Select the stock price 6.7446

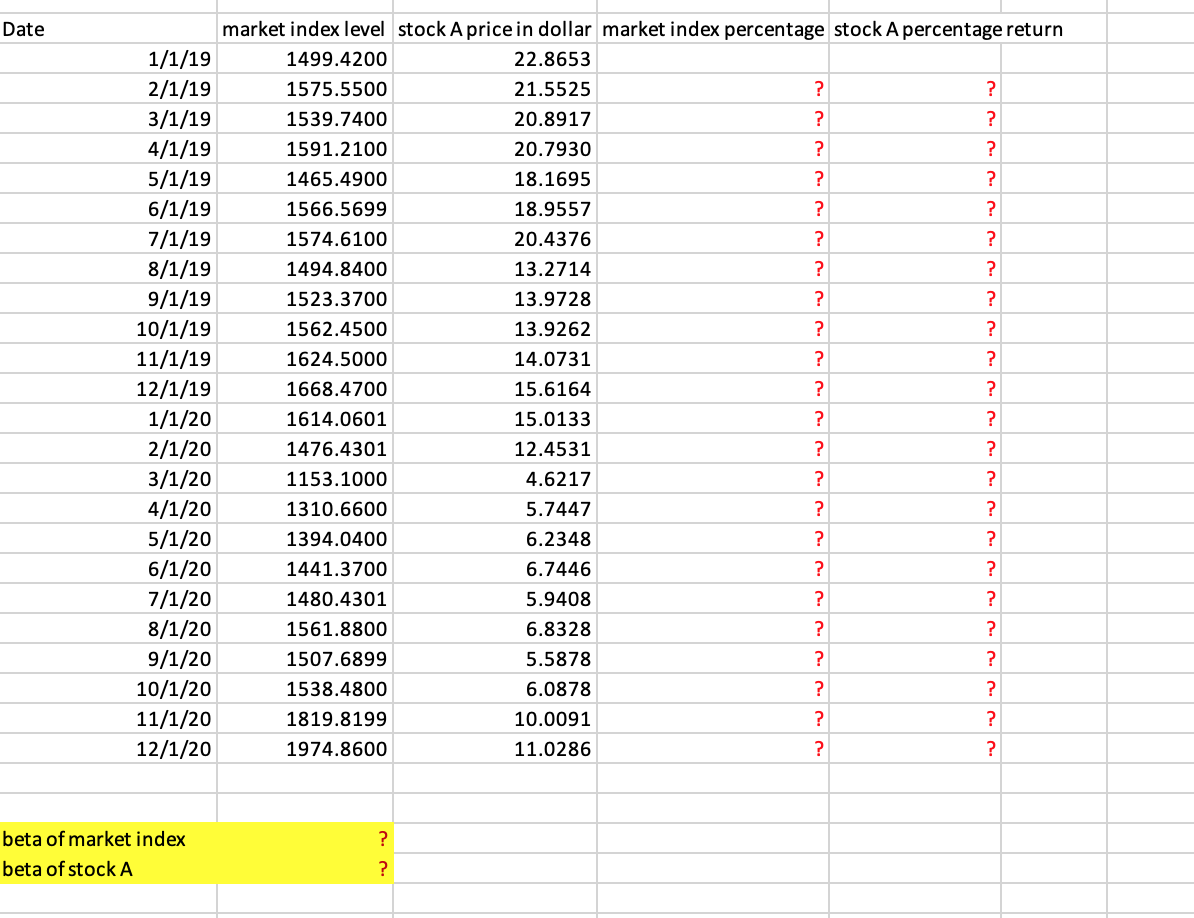pos(495,569)
